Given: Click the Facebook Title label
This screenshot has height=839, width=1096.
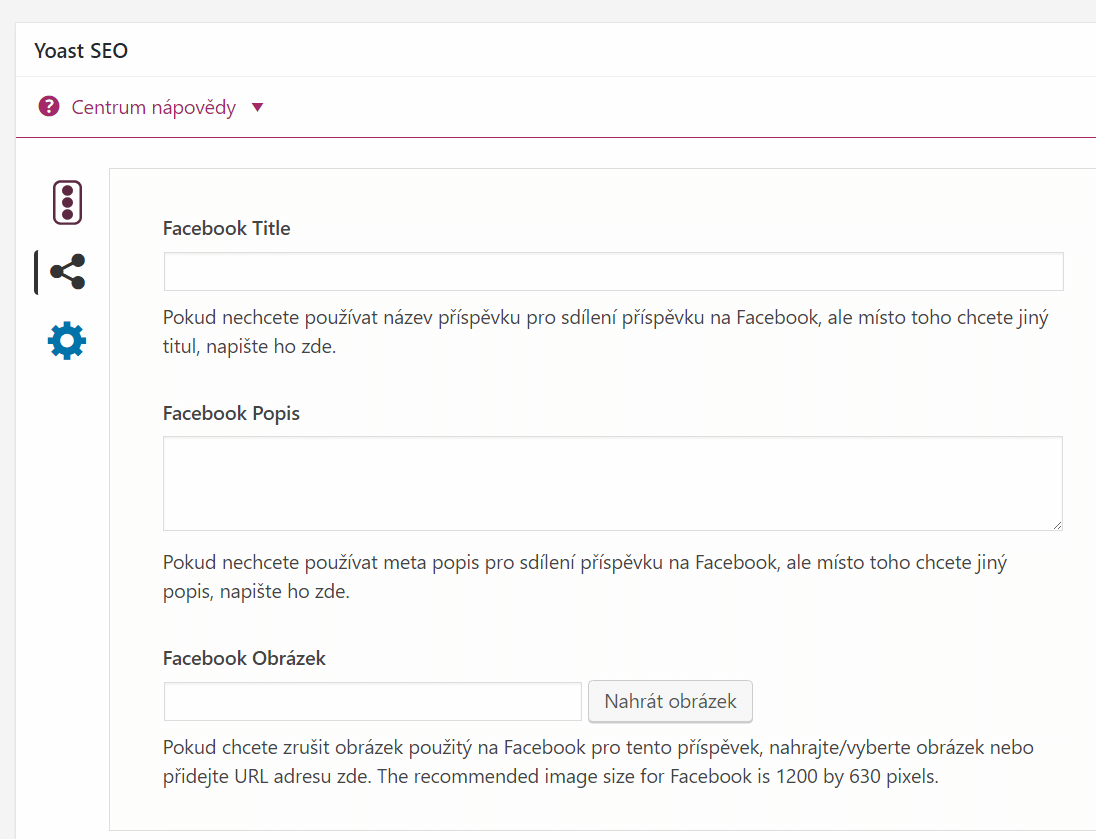Looking at the screenshot, I should coord(226,228).
